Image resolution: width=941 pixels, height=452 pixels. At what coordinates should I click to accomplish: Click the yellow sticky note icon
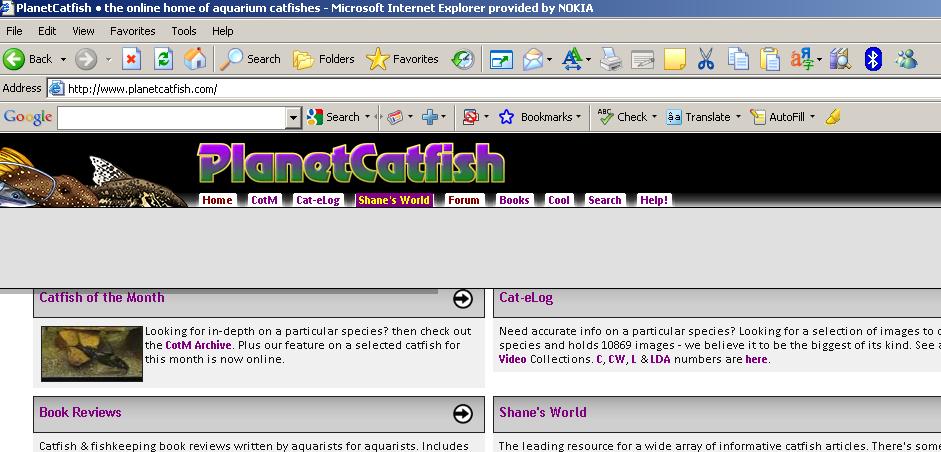pyautogui.click(x=675, y=59)
